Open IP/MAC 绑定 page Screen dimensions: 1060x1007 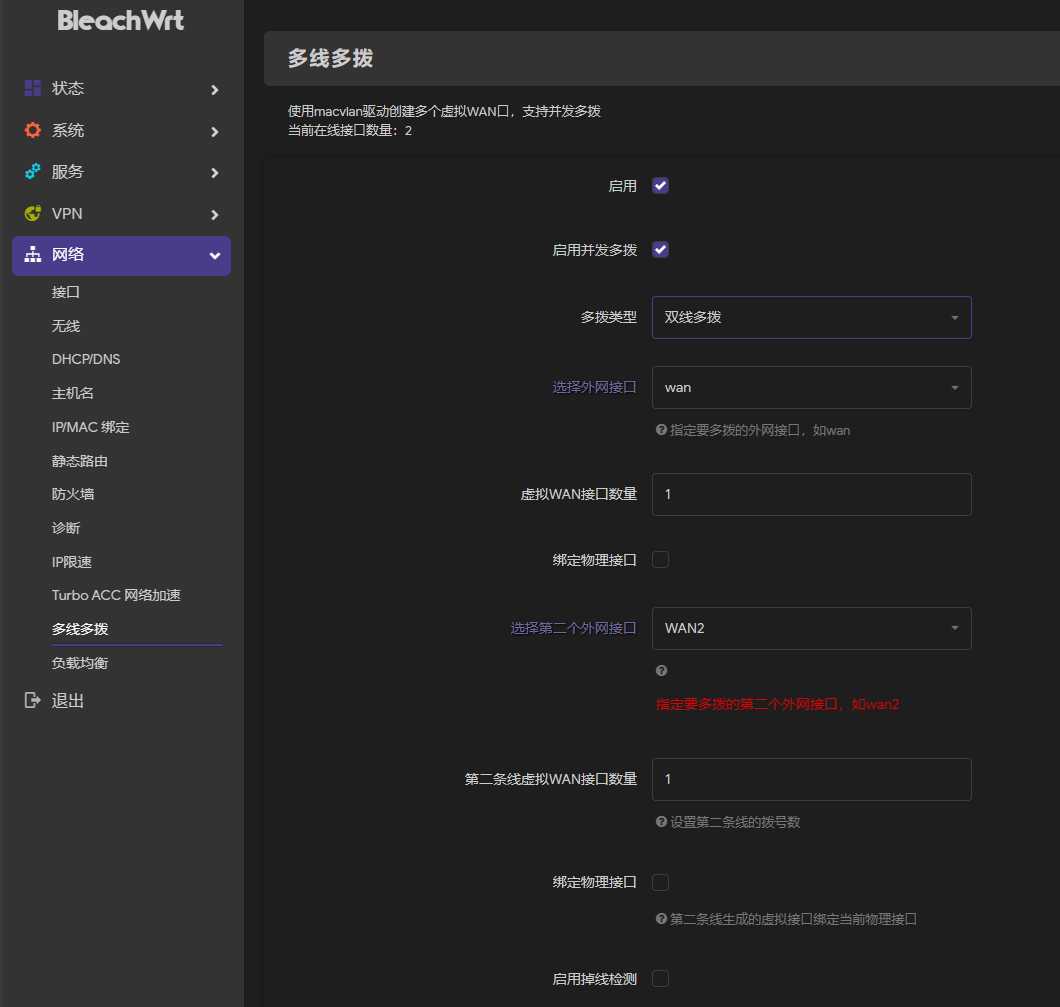91,427
